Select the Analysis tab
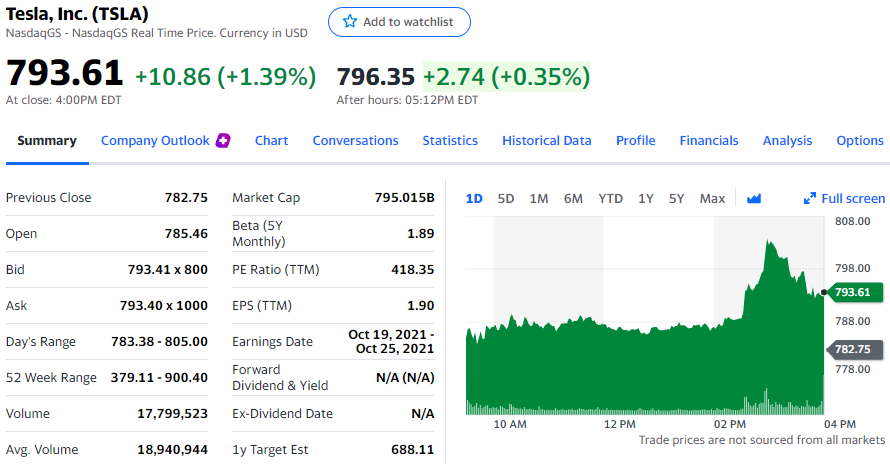Viewport: 890px width, 464px height. pyautogui.click(x=788, y=141)
